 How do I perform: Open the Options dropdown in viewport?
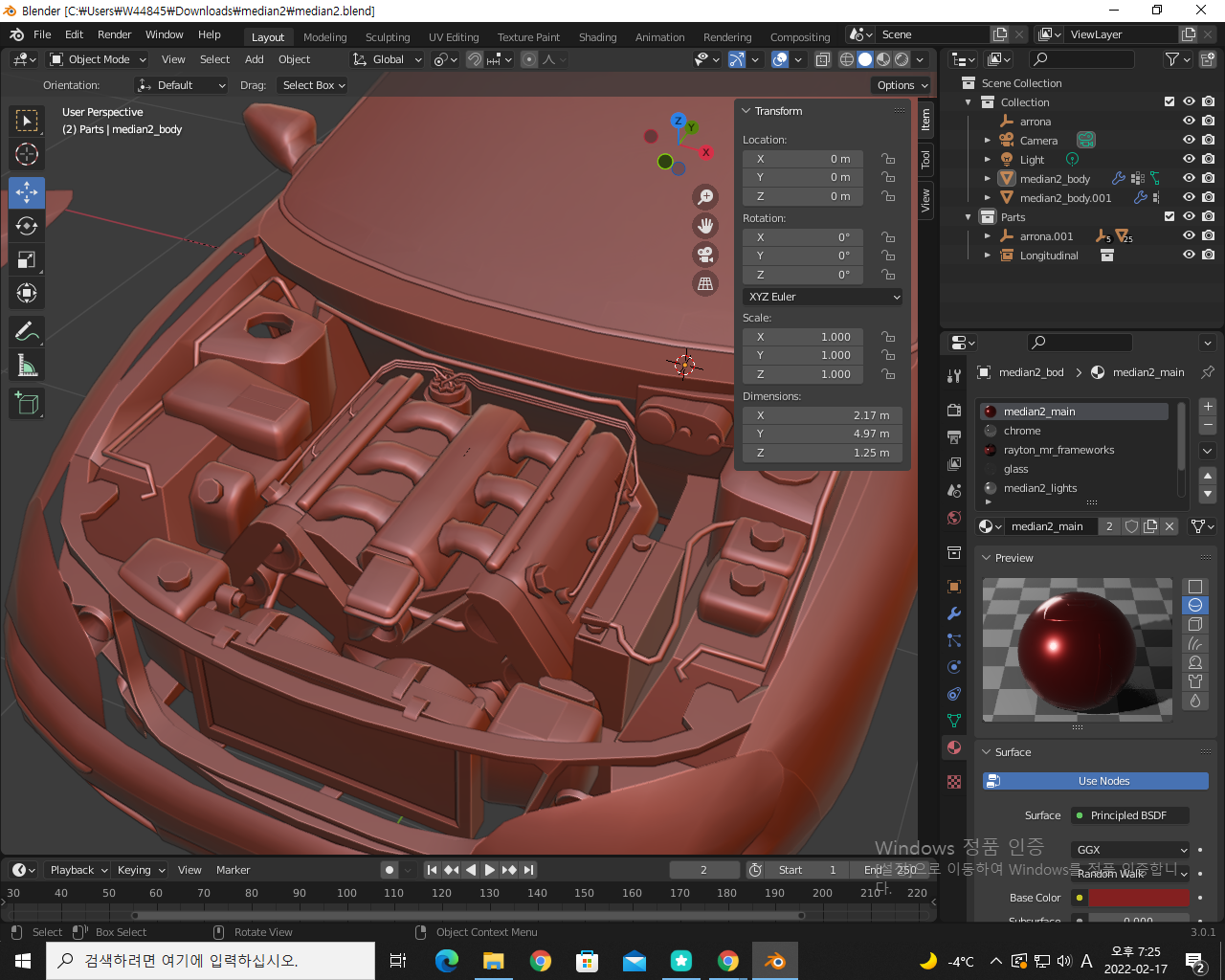tap(902, 85)
